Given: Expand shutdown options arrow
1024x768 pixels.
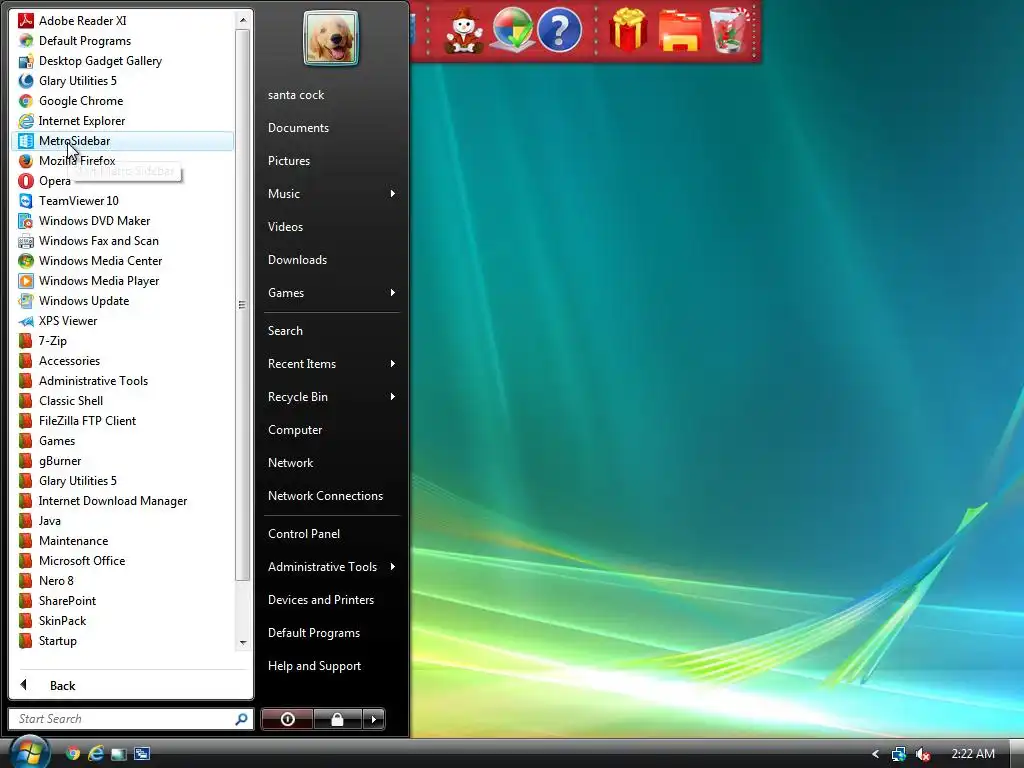Looking at the screenshot, I should pyautogui.click(x=374, y=719).
